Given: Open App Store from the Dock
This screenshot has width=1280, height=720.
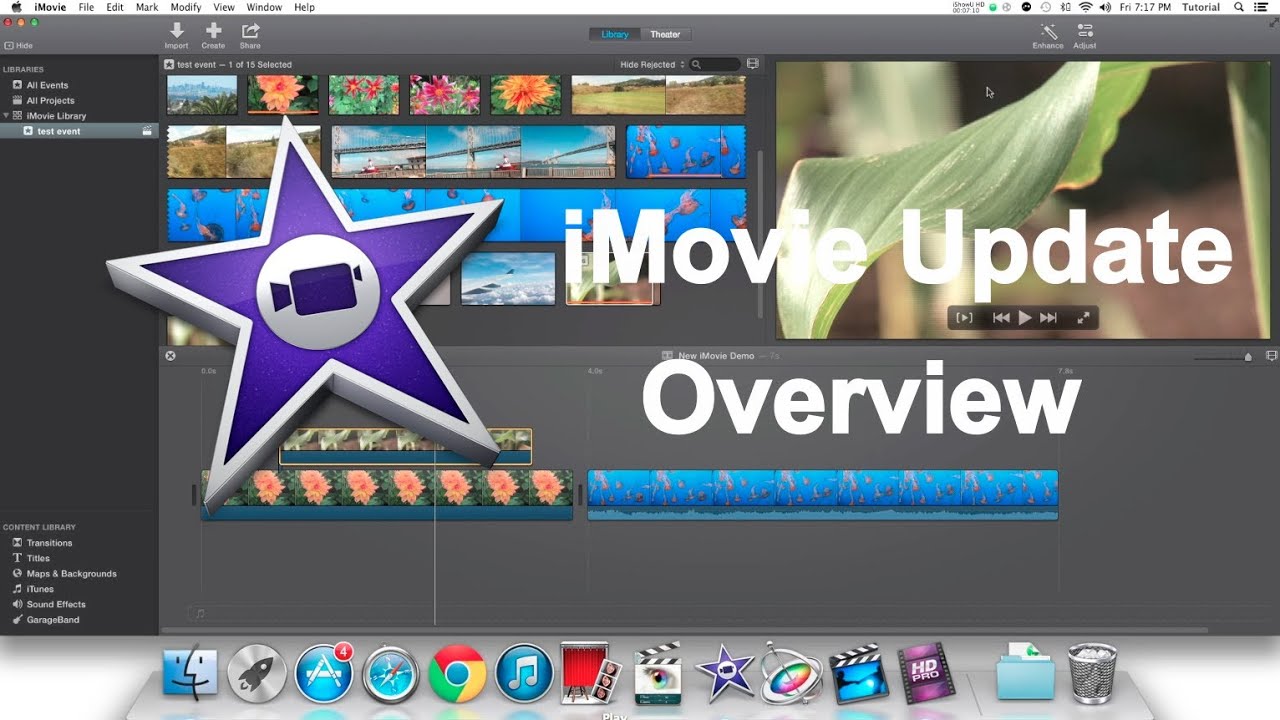Looking at the screenshot, I should pos(324,672).
